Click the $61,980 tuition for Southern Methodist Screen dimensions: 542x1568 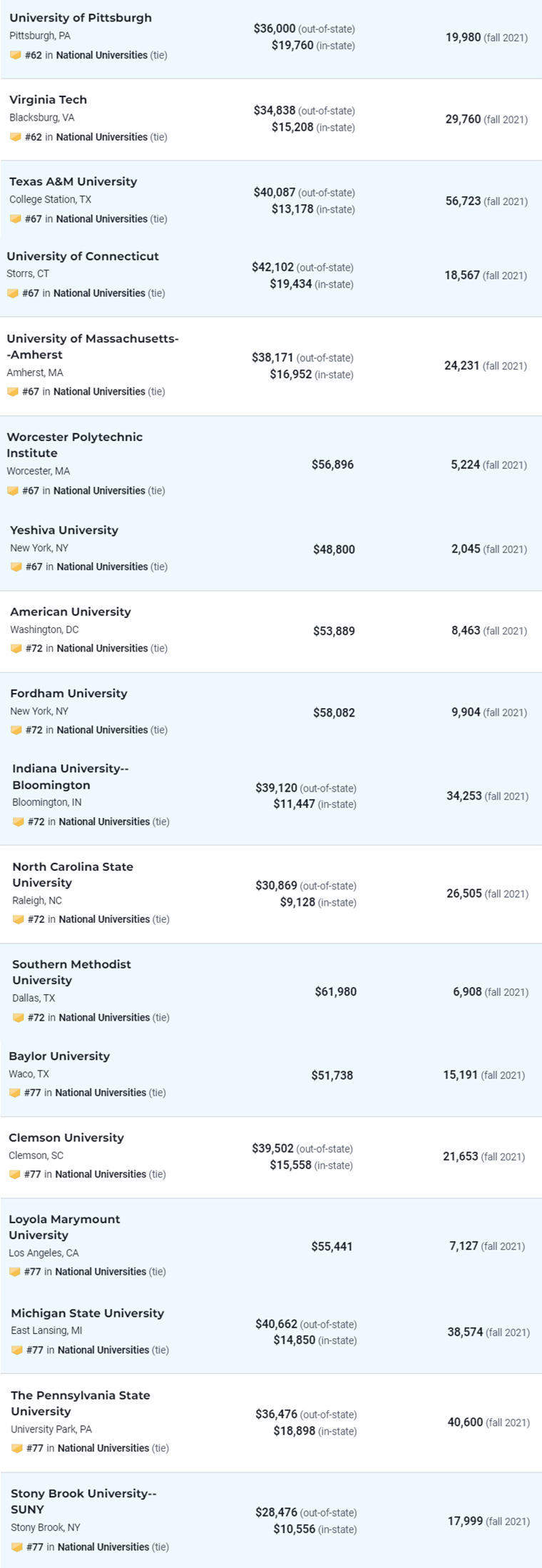(336, 992)
